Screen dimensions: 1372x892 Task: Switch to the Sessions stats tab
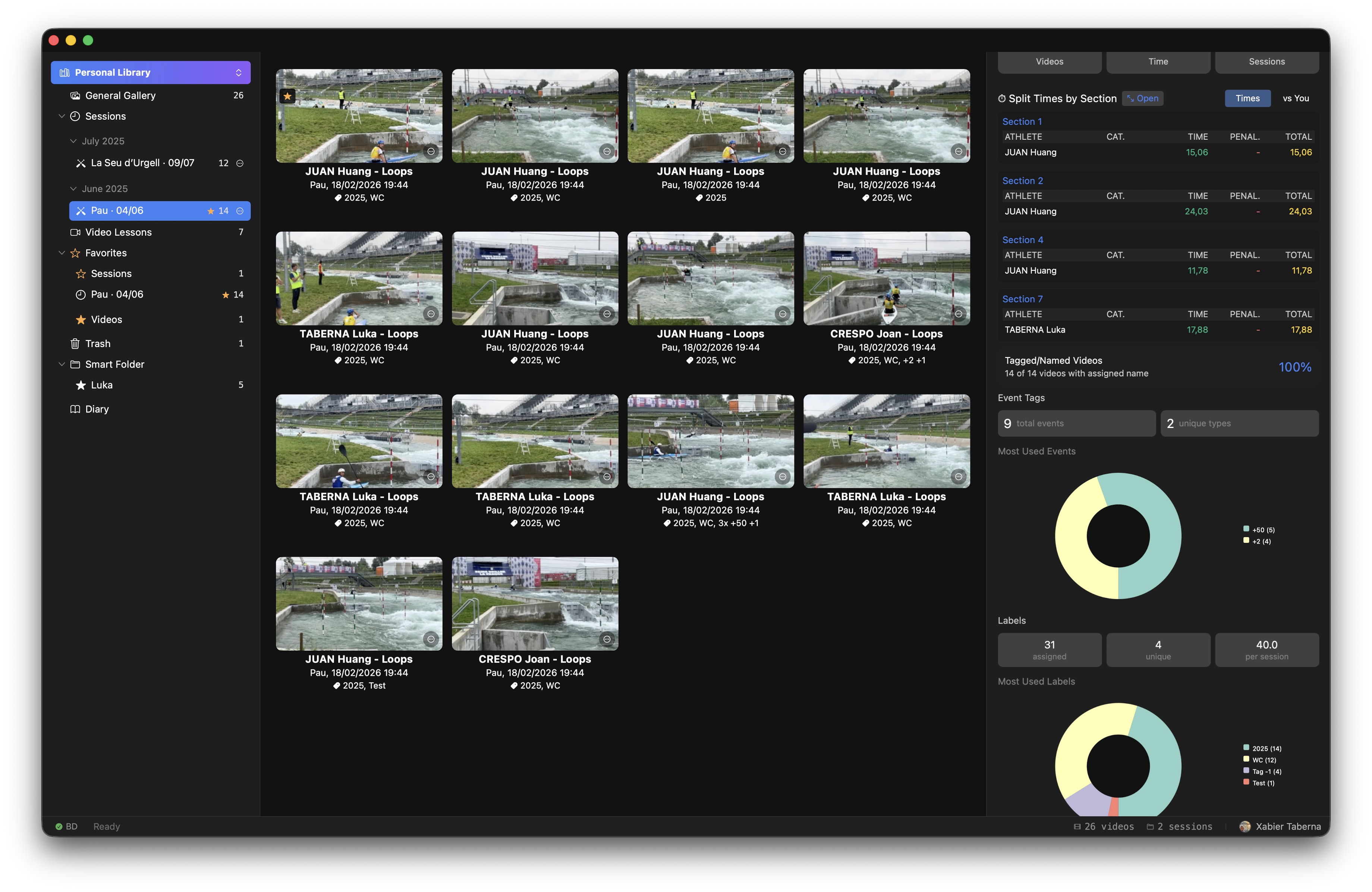pos(1266,62)
